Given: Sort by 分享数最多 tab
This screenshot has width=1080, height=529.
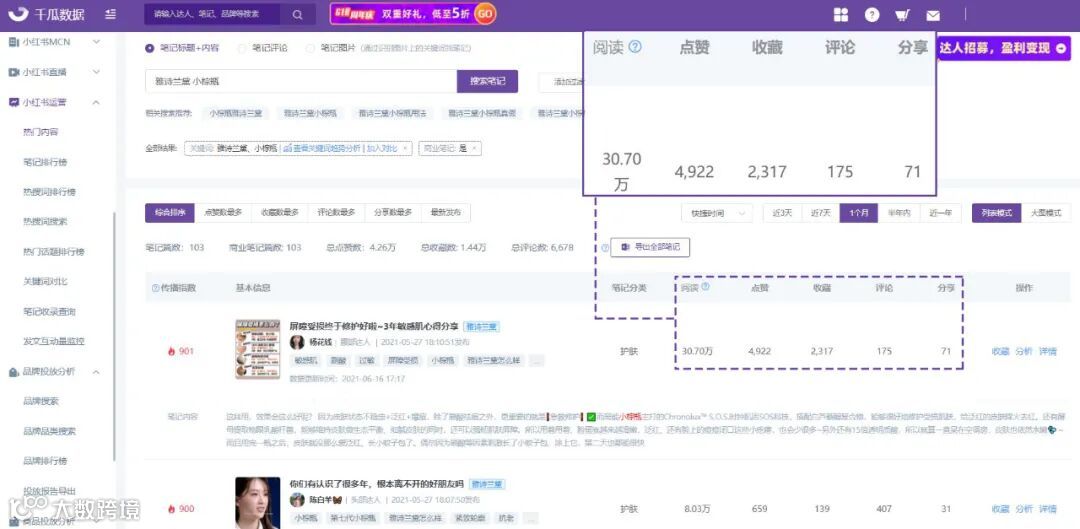Looking at the screenshot, I should [x=393, y=213].
